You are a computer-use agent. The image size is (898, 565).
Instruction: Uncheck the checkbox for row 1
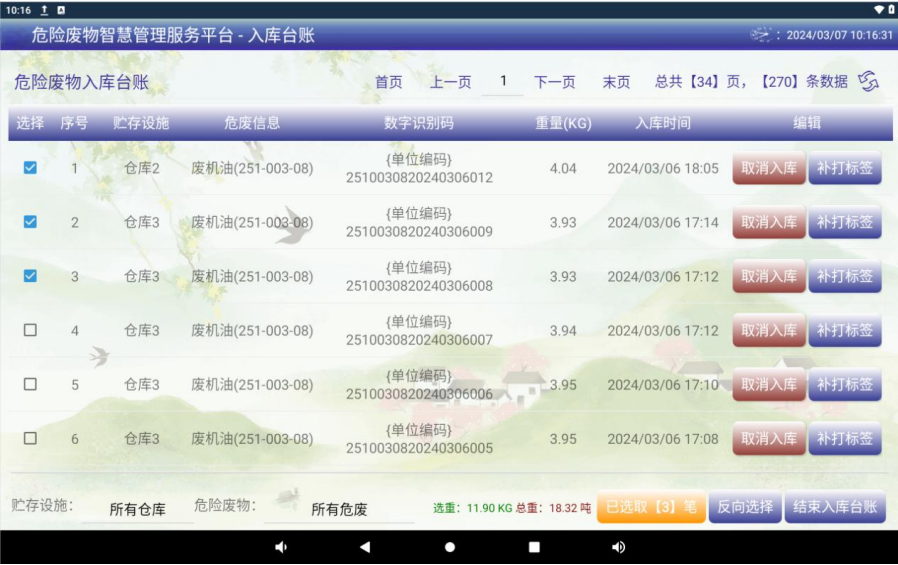pos(30,168)
